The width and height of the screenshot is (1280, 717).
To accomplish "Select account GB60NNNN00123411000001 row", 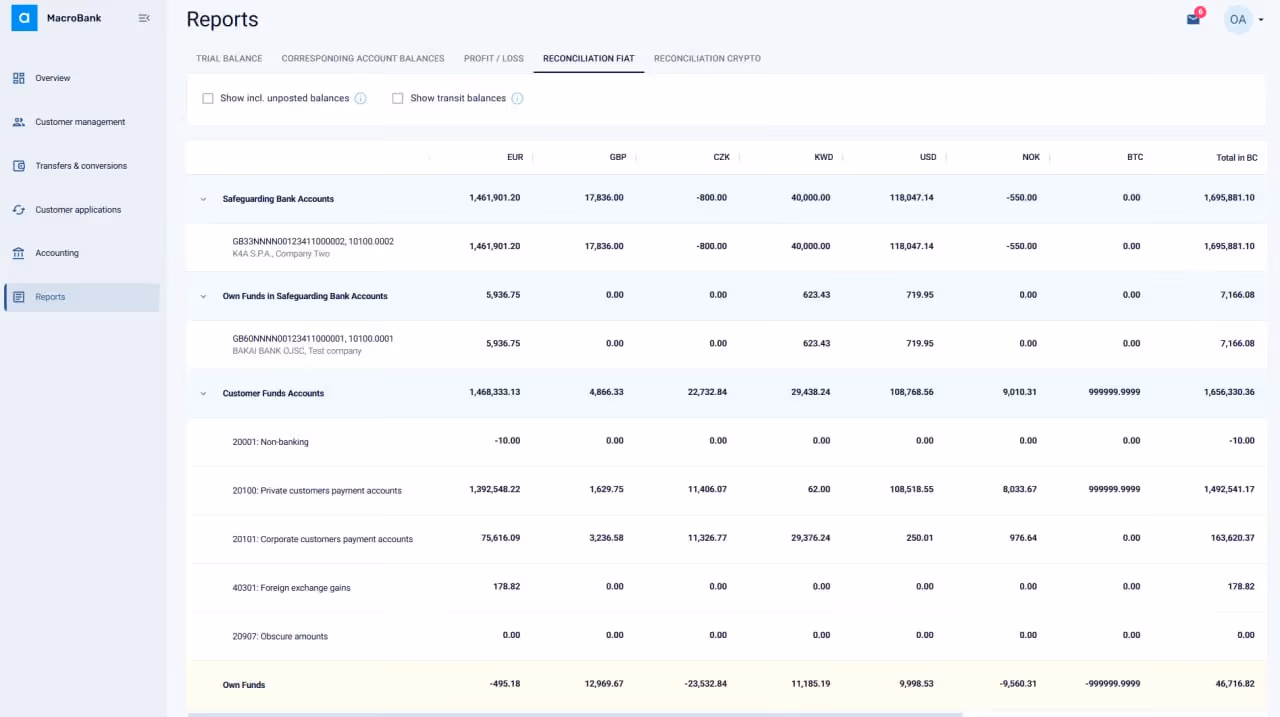I will tap(726, 344).
